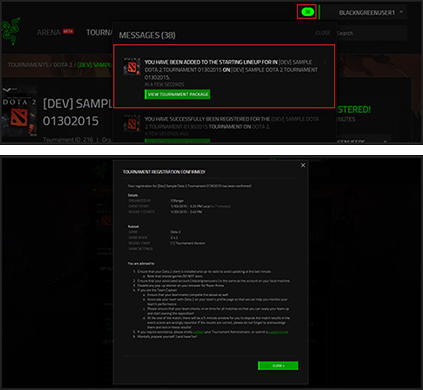Open the Tournaments menu item
The height and width of the screenshot is (390, 423).
pyautogui.click(x=99, y=32)
